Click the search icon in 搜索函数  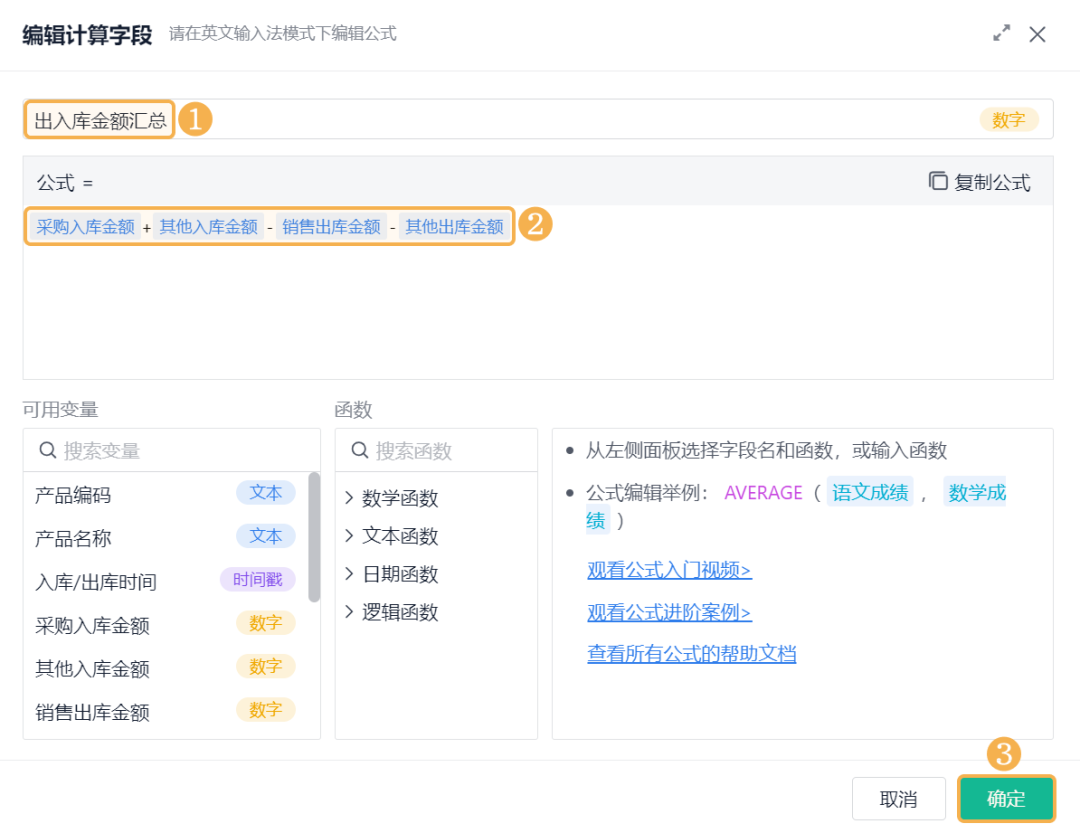[x=360, y=450]
